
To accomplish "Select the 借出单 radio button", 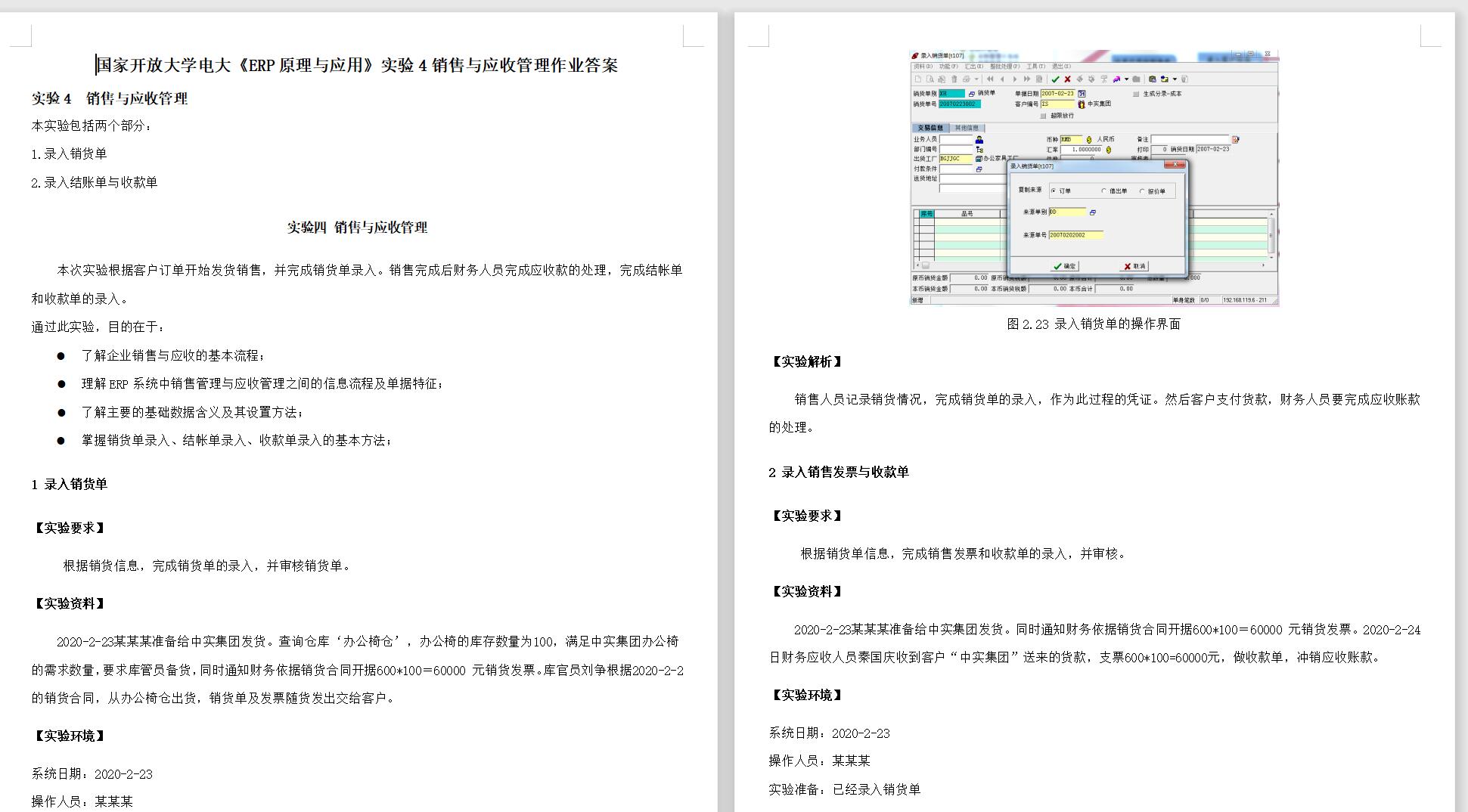I will point(1103,191).
